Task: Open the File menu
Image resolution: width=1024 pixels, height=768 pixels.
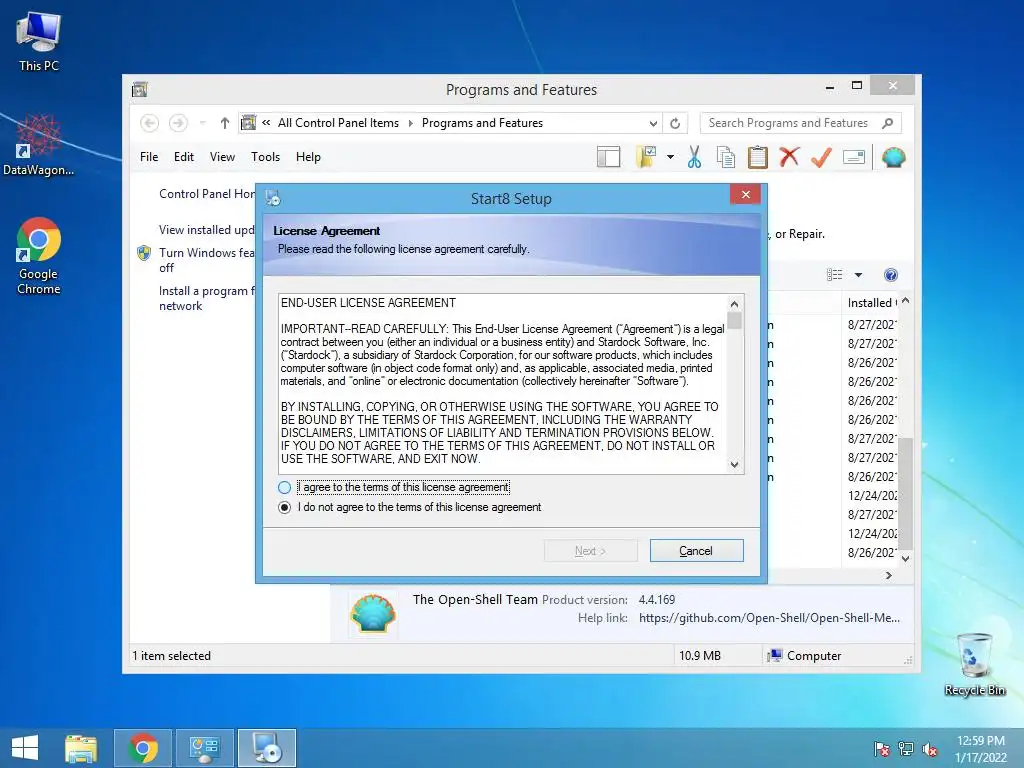Action: pyautogui.click(x=149, y=157)
